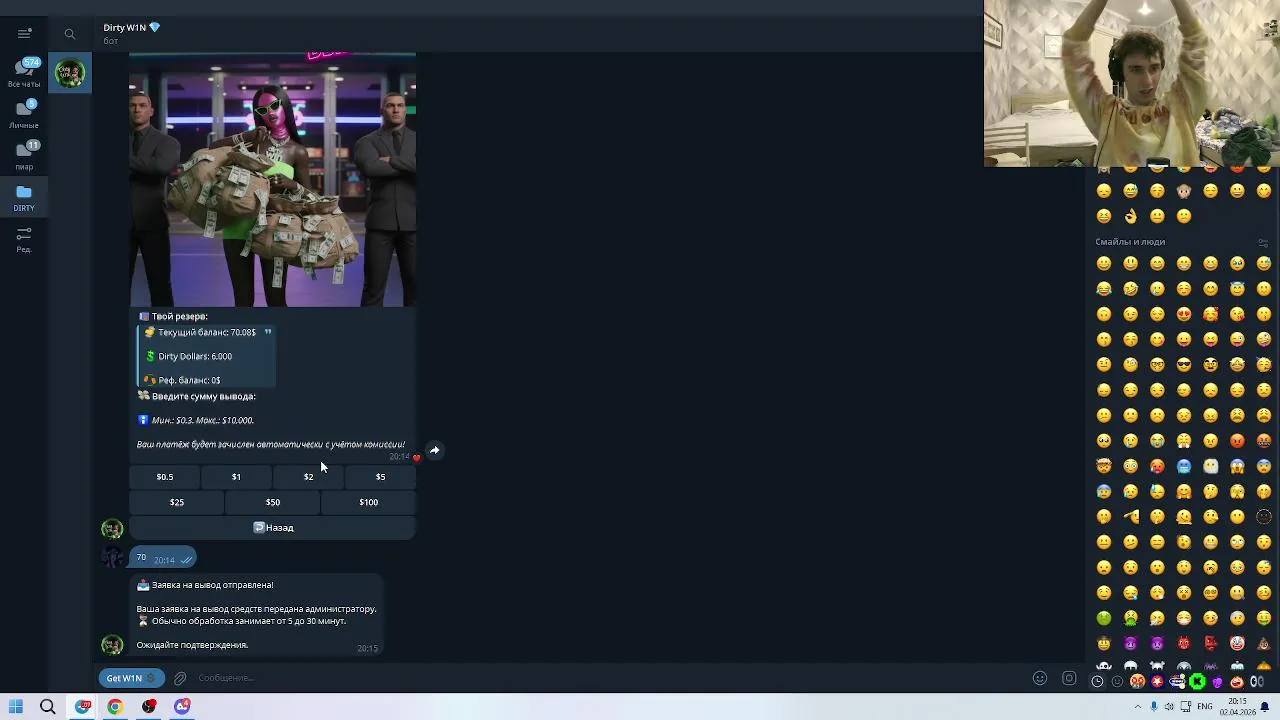
Task: Open the 'Get W1N' bot menu button
Action: [130, 678]
